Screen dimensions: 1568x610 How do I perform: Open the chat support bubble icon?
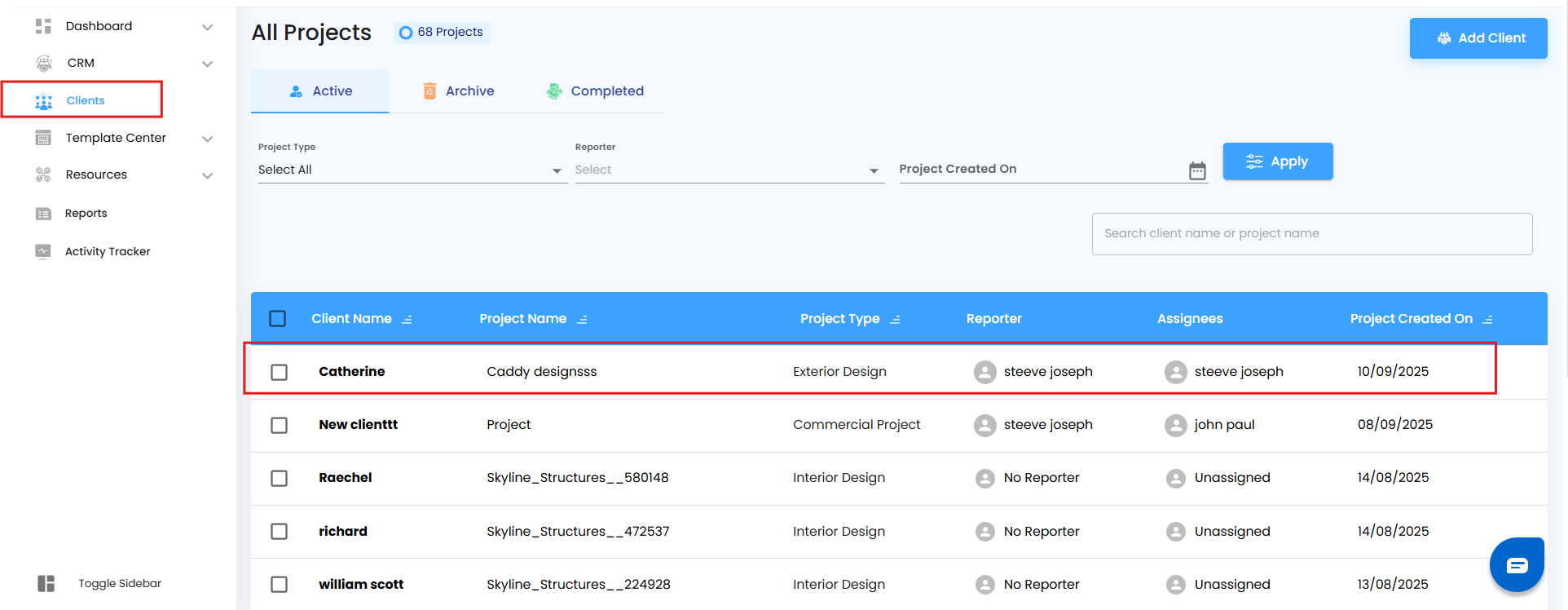pos(1516,565)
